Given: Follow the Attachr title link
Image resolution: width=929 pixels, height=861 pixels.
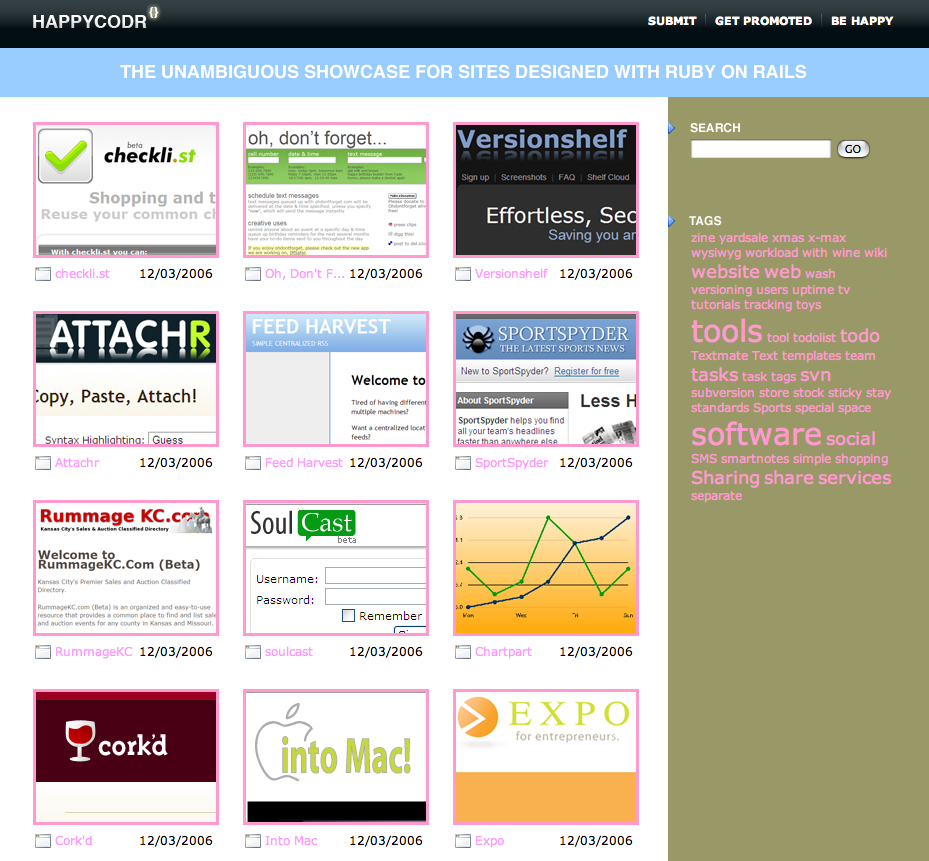Looking at the screenshot, I should pos(77,463).
